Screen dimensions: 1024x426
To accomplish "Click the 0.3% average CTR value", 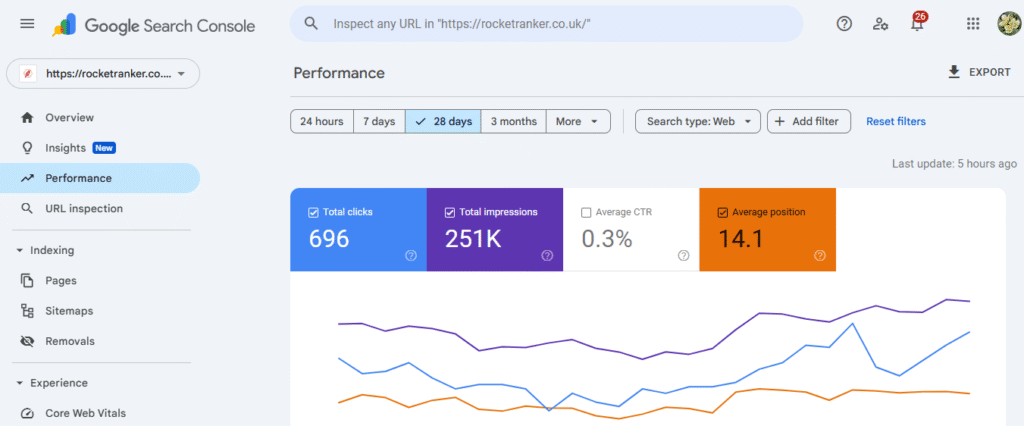I will click(607, 239).
